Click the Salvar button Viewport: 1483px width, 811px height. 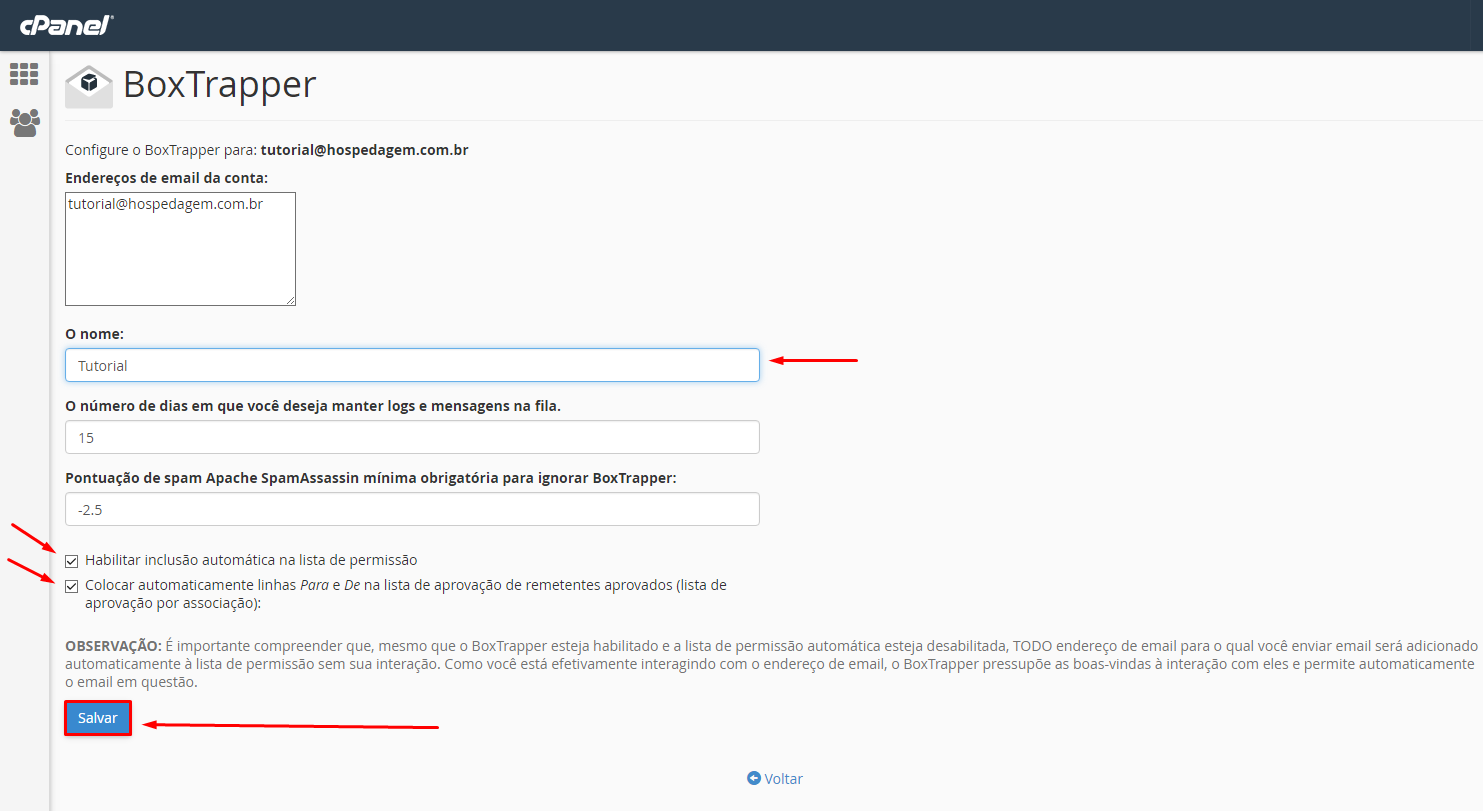pyautogui.click(x=98, y=718)
